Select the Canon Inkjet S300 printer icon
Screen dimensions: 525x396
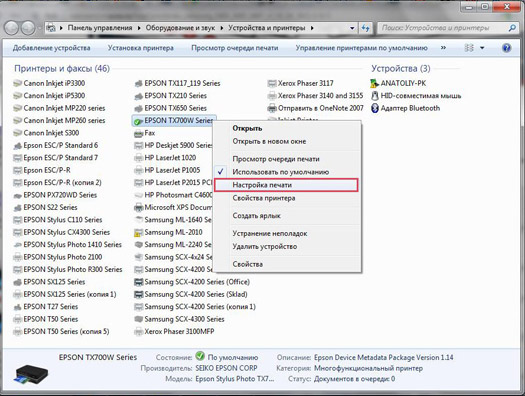(17, 133)
